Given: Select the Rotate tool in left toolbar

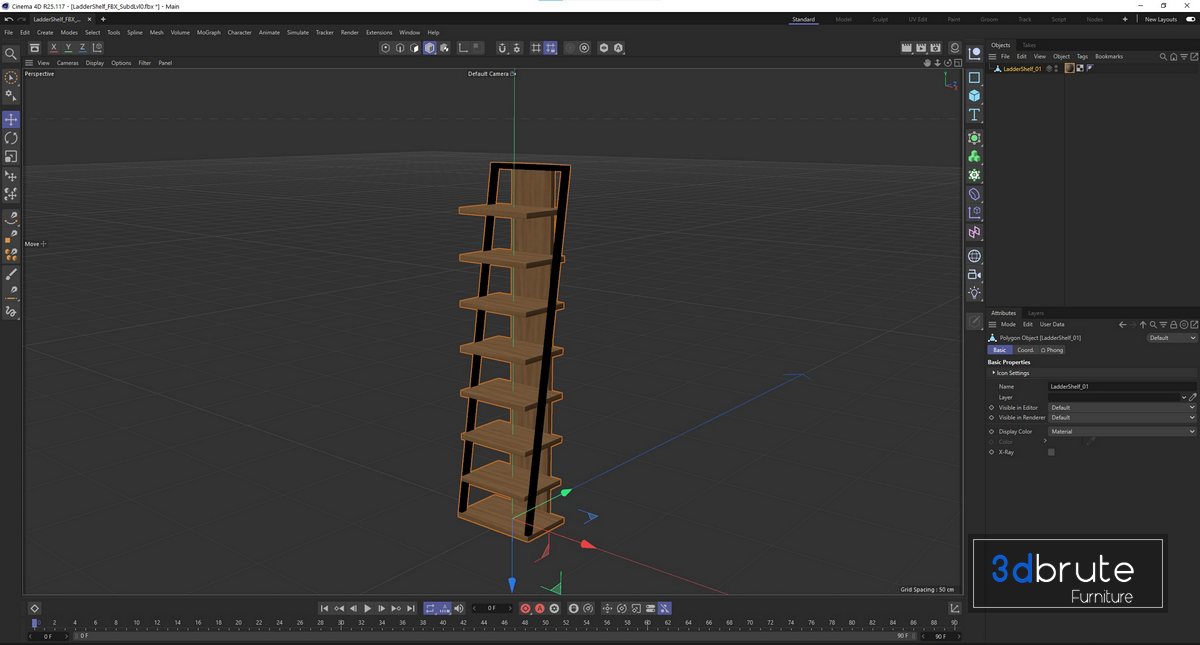Looking at the screenshot, I should (11, 138).
